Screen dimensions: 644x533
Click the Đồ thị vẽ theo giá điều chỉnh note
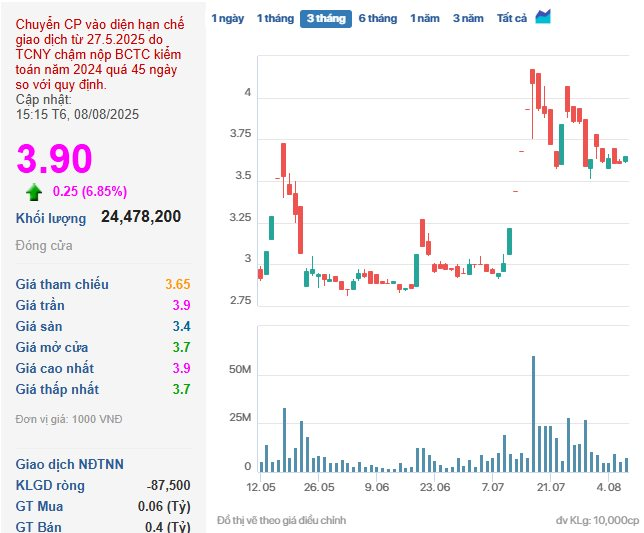(281, 521)
